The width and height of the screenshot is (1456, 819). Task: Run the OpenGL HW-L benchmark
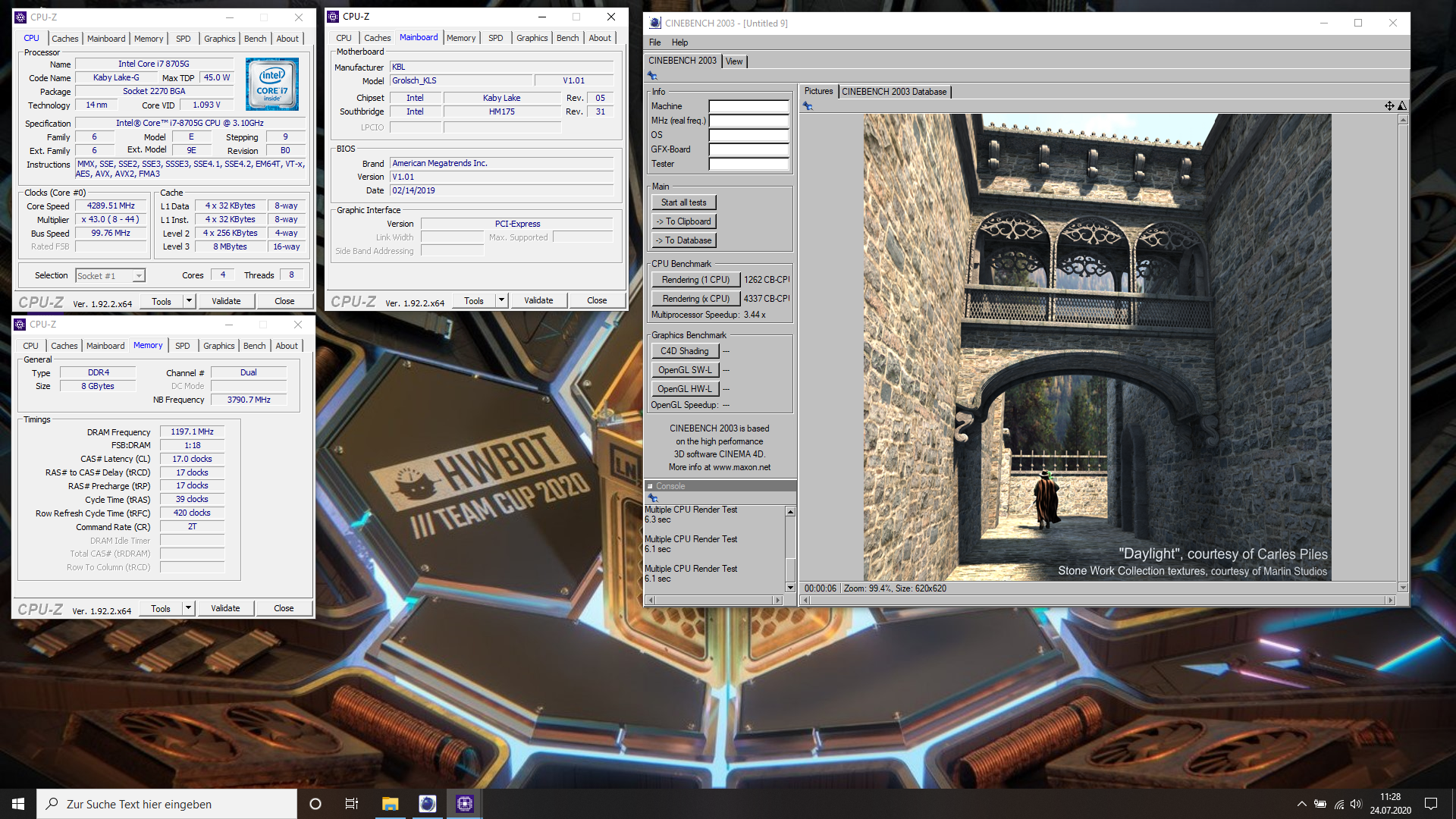pos(684,389)
